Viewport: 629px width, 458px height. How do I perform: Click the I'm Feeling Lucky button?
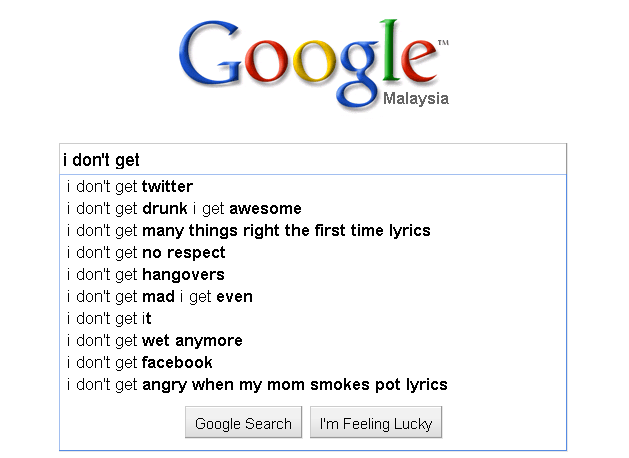376,422
